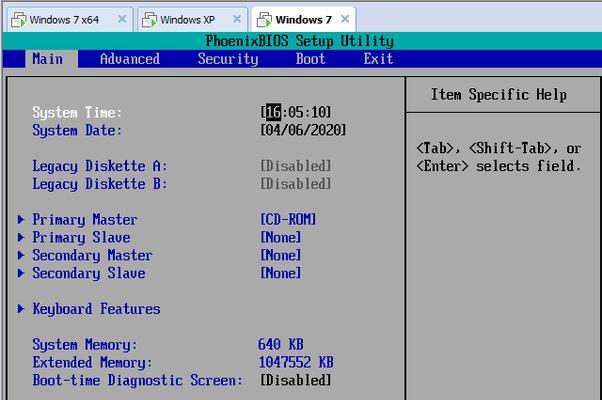Screen dimensions: 602x400
Task: Open the Keyboard Features entry
Action: point(96,309)
